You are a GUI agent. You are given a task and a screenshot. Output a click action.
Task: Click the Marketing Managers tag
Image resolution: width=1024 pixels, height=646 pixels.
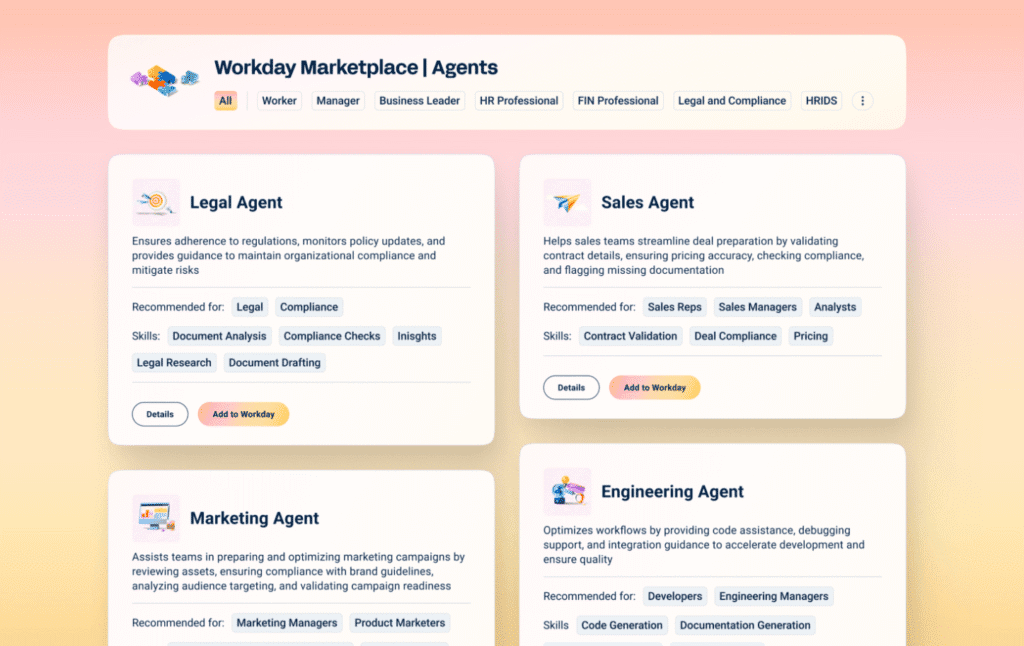(x=287, y=623)
